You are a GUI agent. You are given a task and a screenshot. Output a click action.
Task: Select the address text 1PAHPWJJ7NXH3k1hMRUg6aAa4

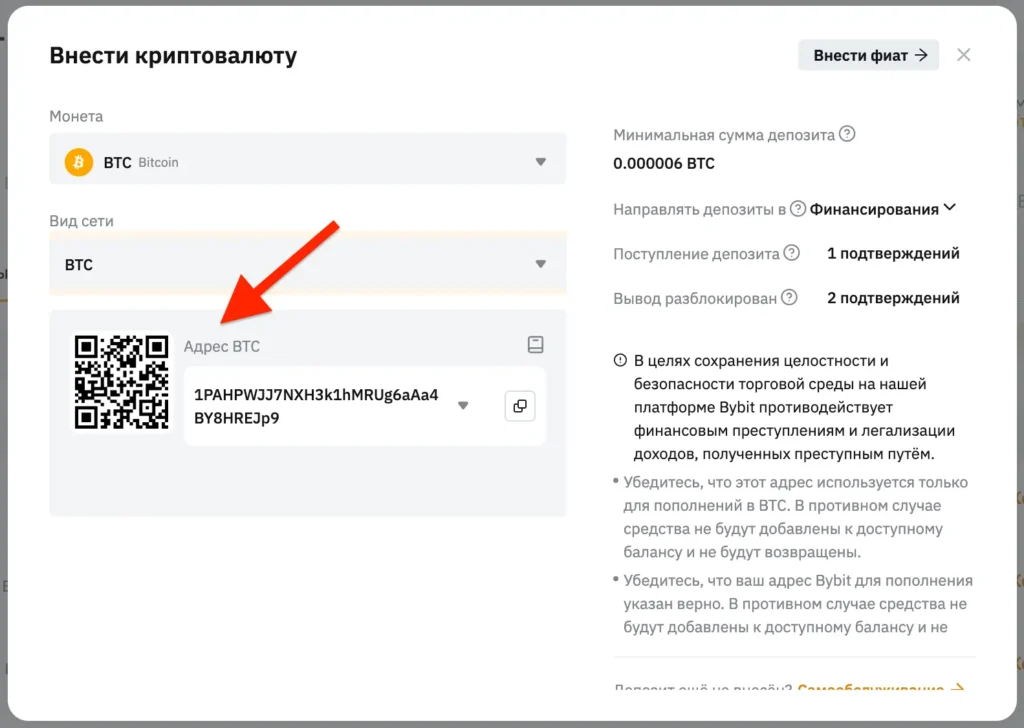[x=316, y=394]
